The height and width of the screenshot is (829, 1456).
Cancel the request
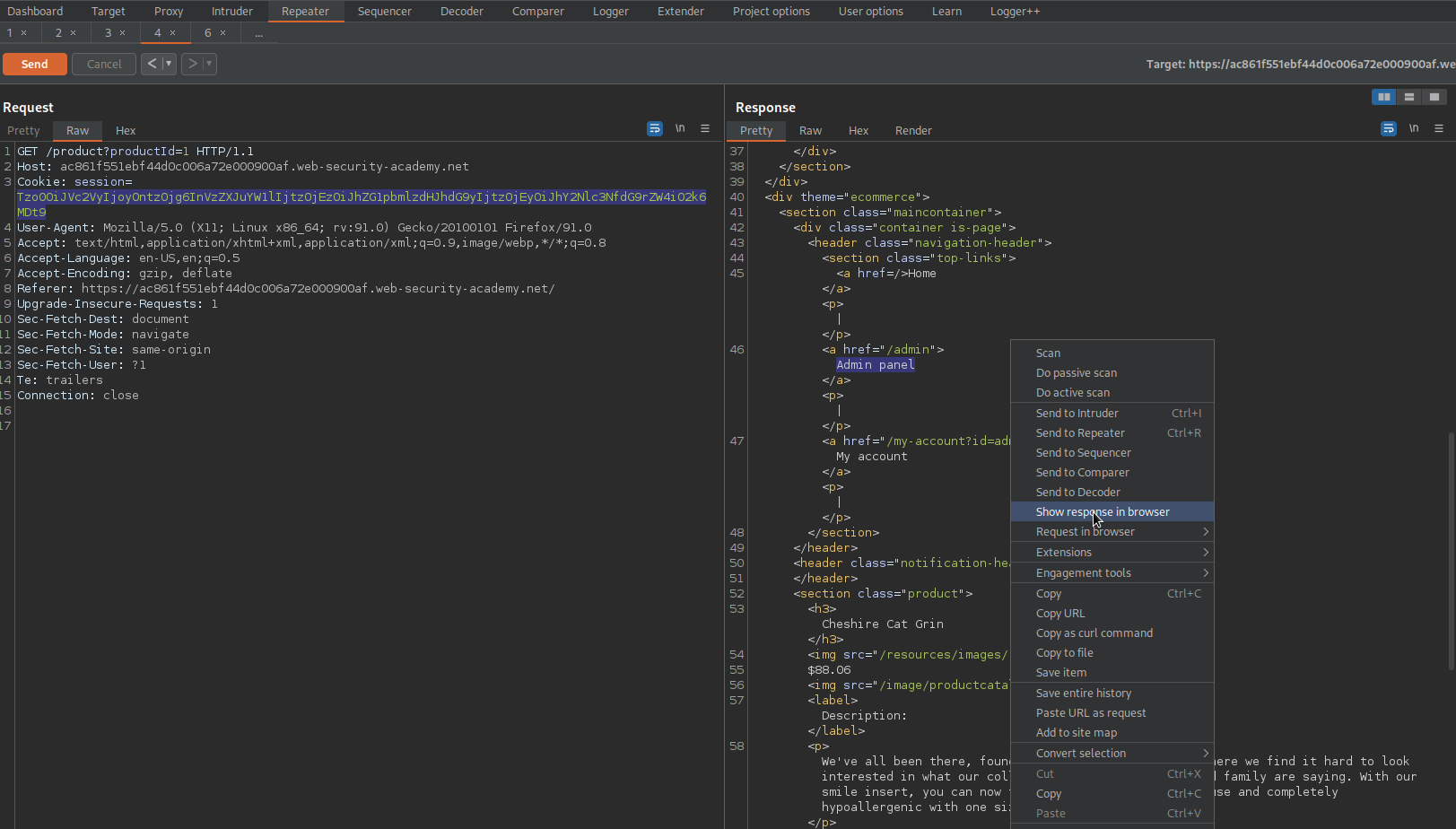tap(104, 64)
